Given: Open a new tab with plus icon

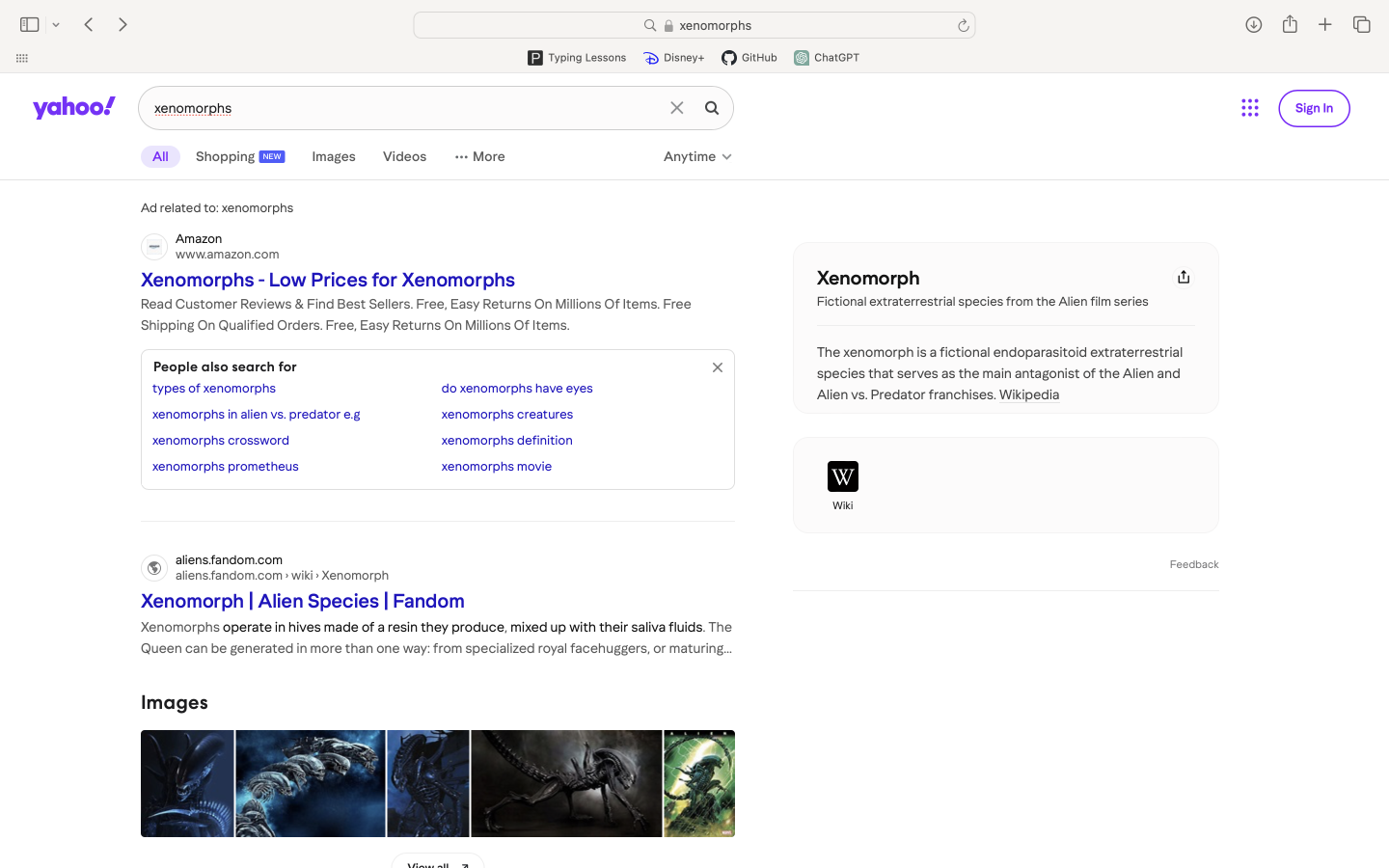Looking at the screenshot, I should pos(1325,25).
